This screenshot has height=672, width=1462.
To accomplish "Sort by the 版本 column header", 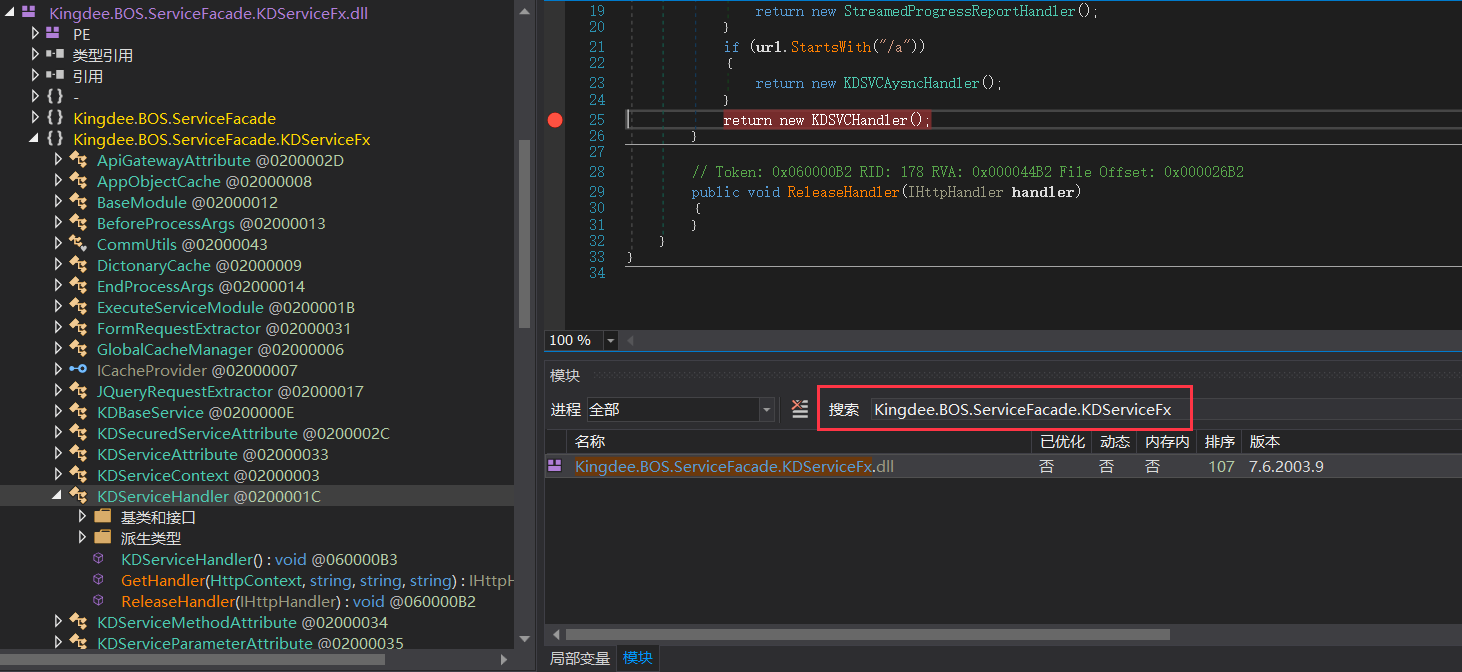I will pyautogui.click(x=1353, y=441).
